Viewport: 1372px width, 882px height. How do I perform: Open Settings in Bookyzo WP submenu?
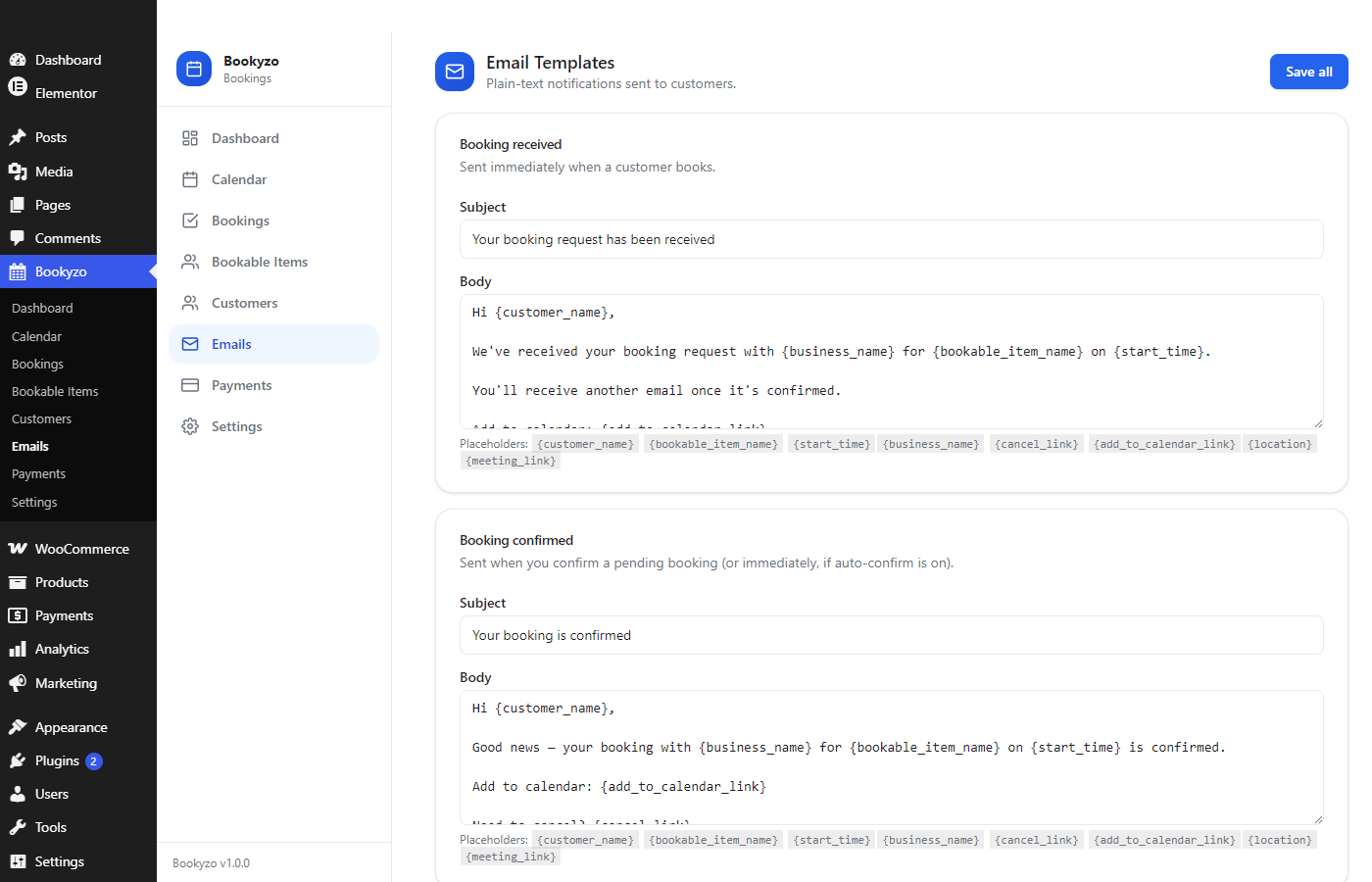pos(34,502)
